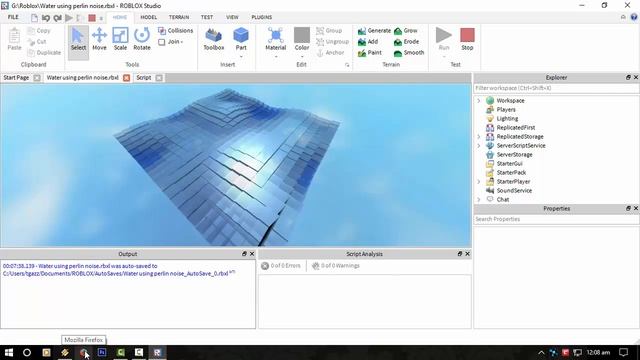Switch to the TERRAIN ribbon tab
The image size is (640, 360).
[x=179, y=17]
